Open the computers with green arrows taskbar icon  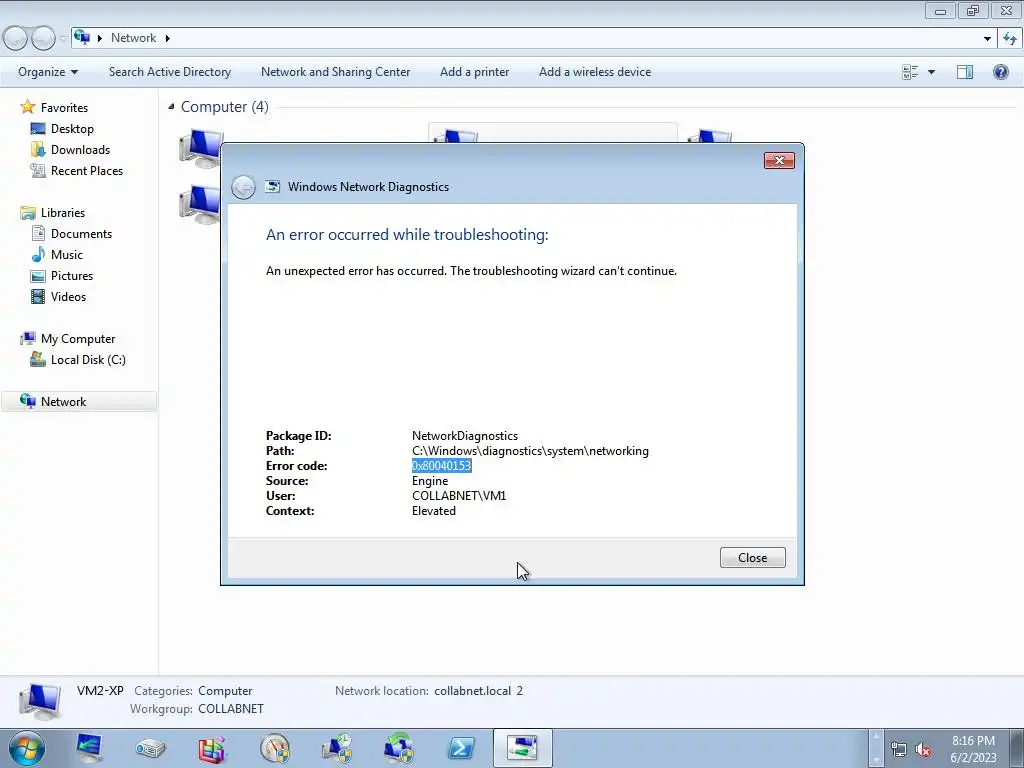tap(399, 748)
